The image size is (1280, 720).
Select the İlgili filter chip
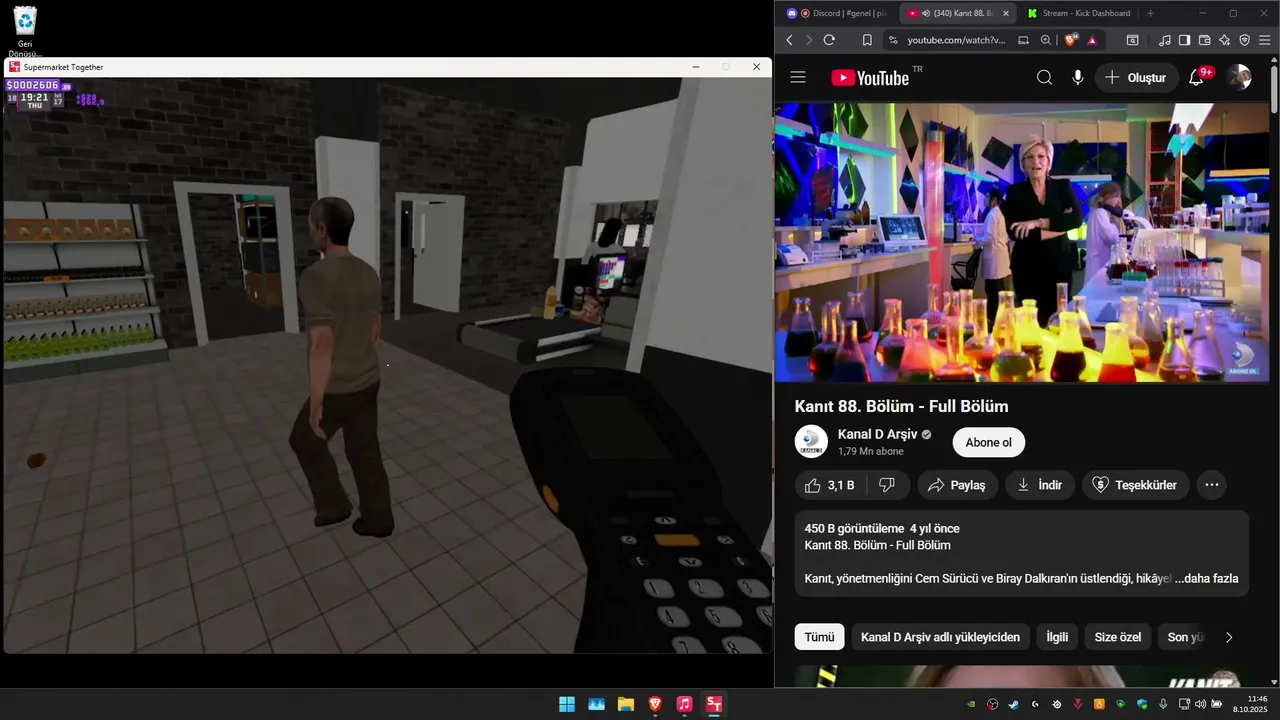1057,637
